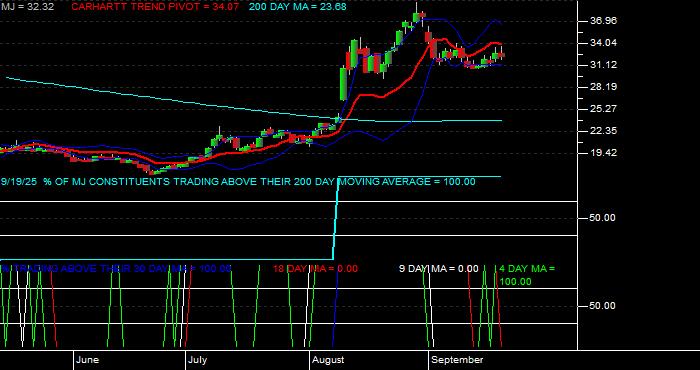Select the CARHARTT TREND PIVOT = 34.07 label
The height and width of the screenshot is (370, 700).
(154, 7)
